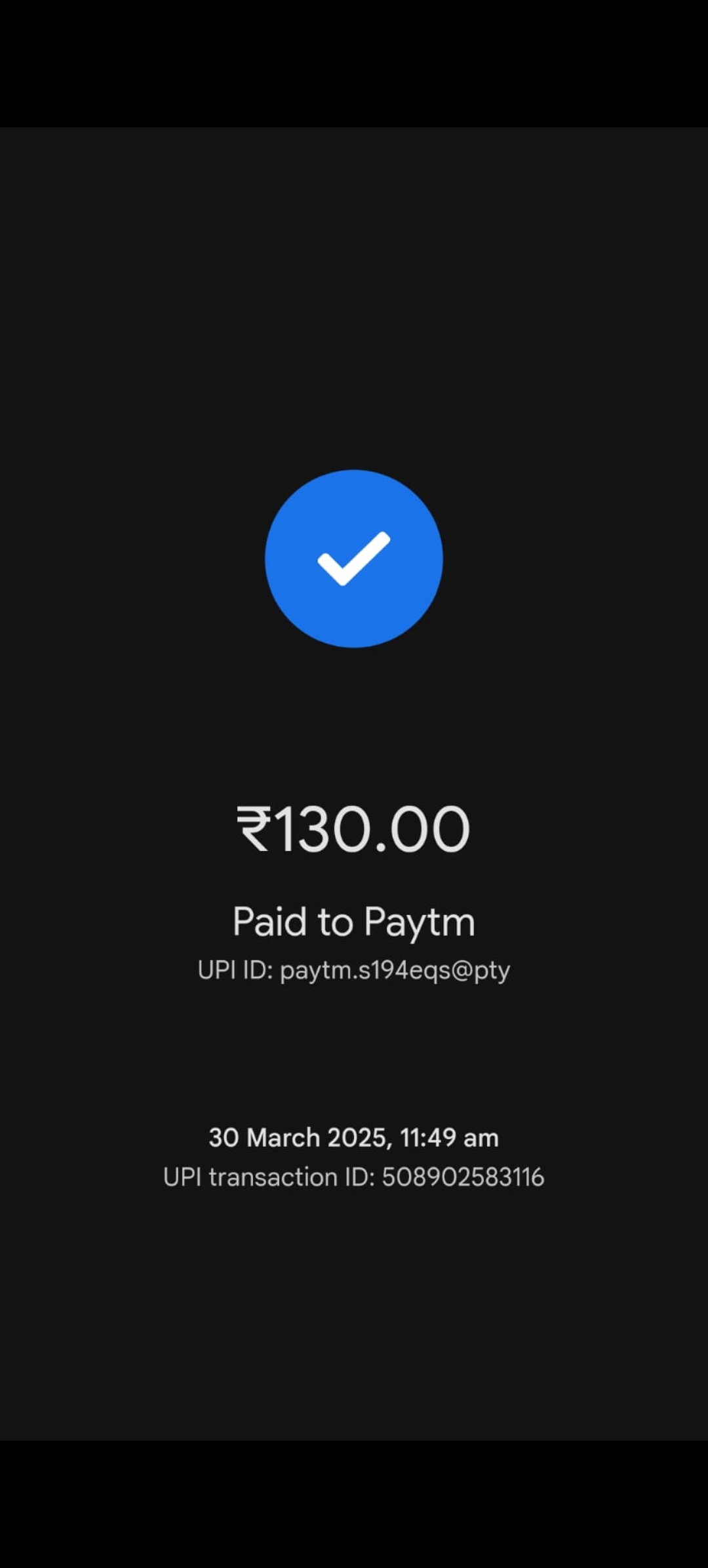Tap the "March" month text
This screenshot has height=1568, width=708.
(283, 1138)
